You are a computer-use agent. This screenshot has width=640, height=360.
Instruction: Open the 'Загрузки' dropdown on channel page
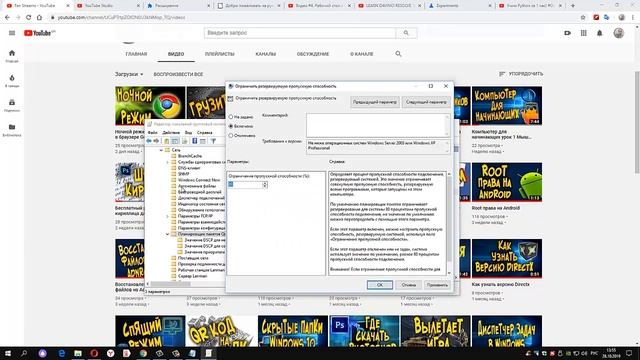coord(129,74)
